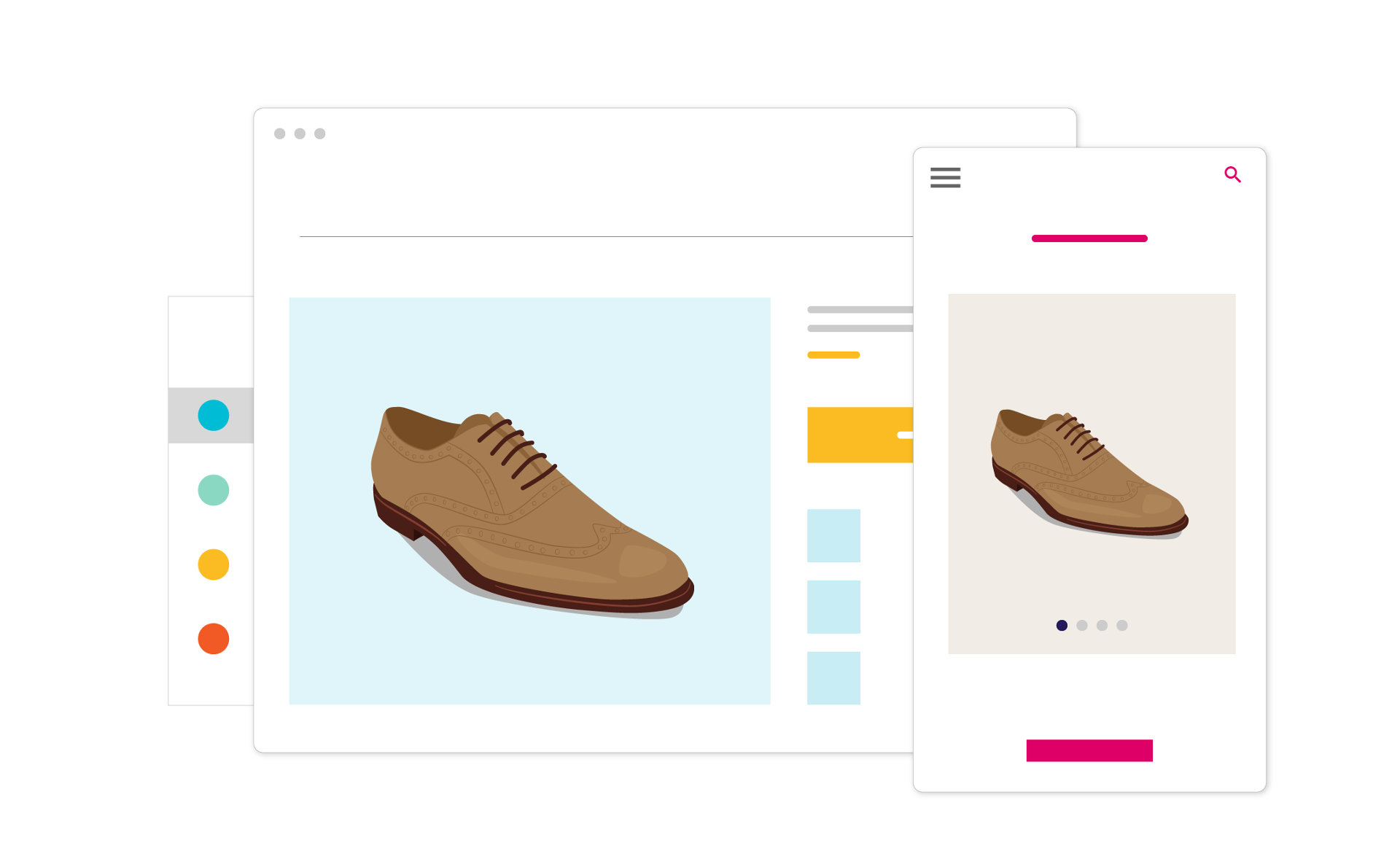
Task: Open the hamburger menu on mobile mockup
Action: click(945, 177)
